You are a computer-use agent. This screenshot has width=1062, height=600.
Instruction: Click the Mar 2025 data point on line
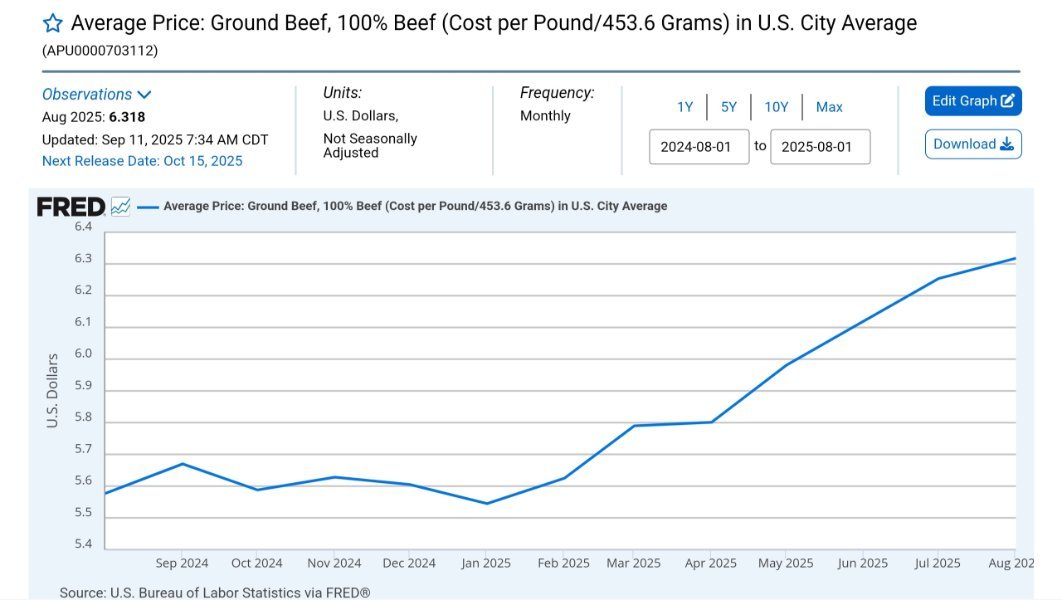pos(634,426)
